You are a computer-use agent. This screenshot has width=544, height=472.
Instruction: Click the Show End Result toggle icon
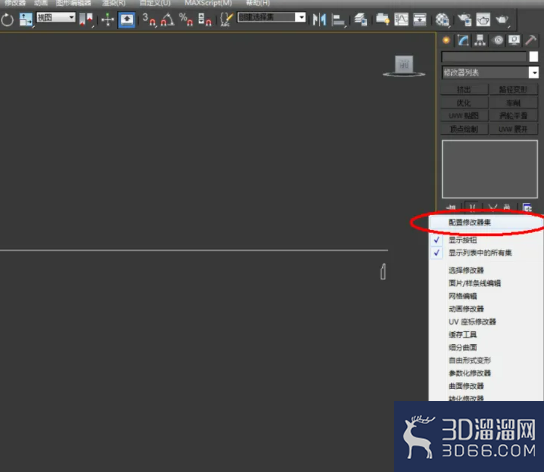[x=472, y=207]
